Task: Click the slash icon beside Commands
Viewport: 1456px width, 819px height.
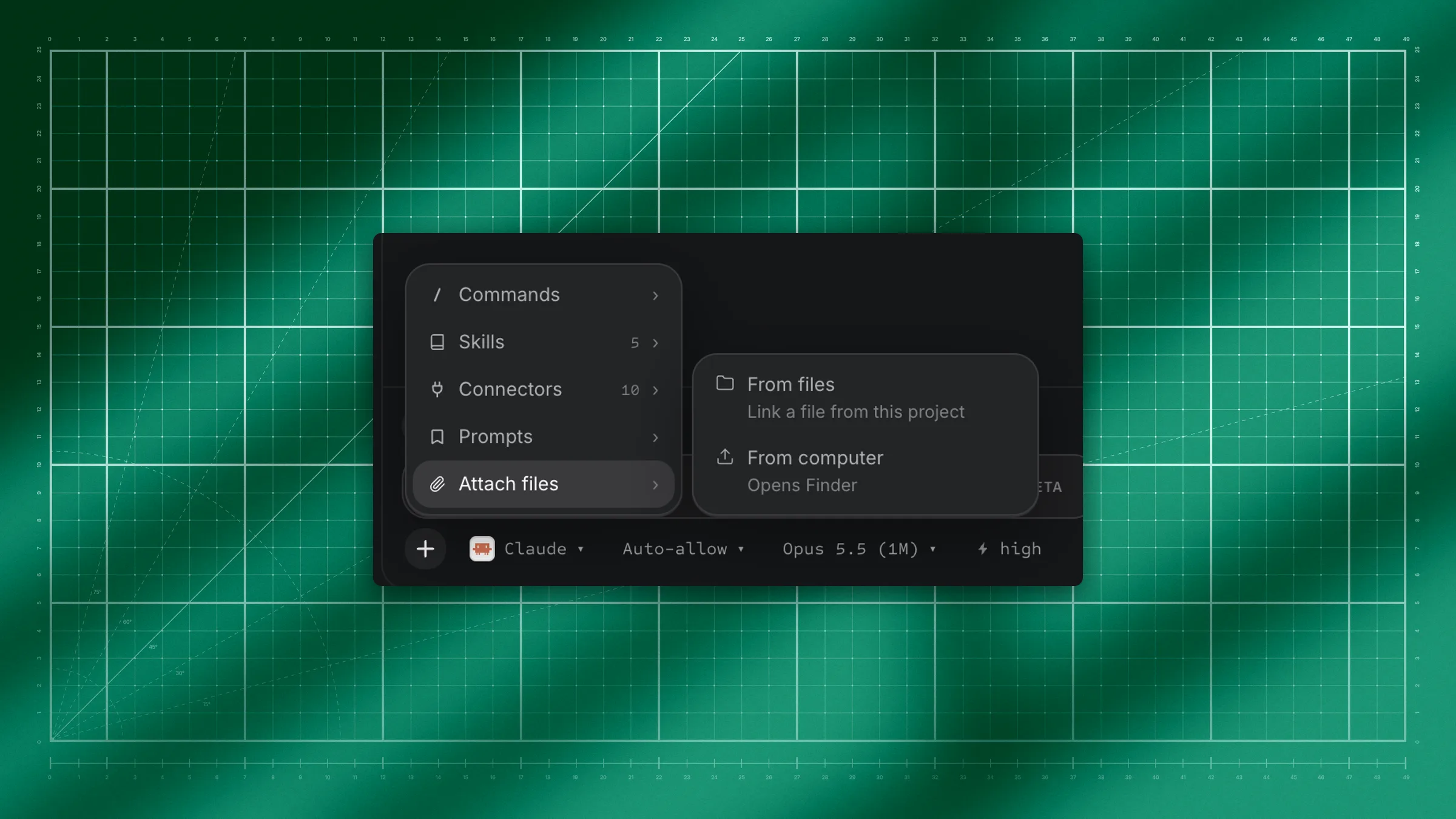Action: [437, 295]
